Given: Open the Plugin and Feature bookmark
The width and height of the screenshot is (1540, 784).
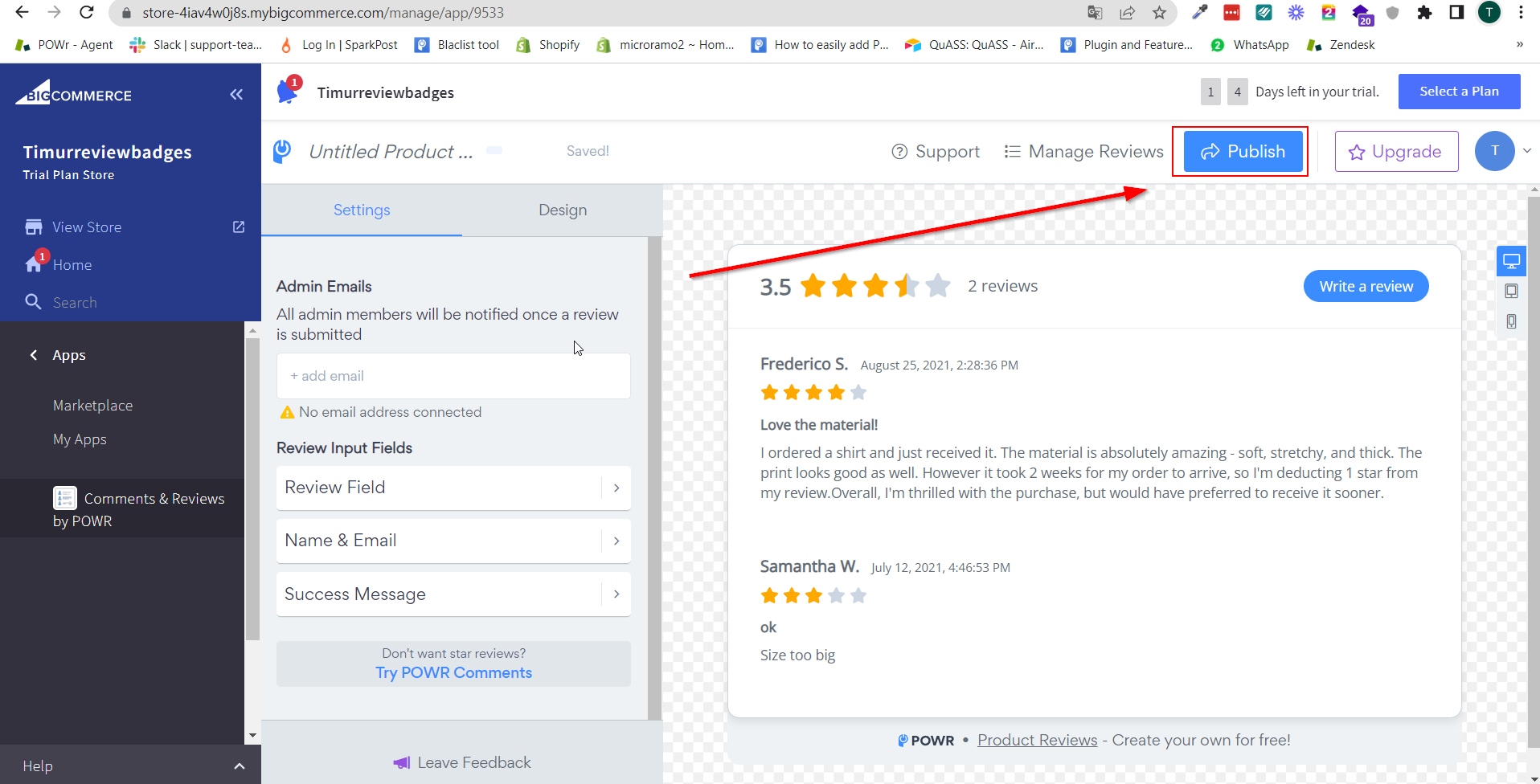Looking at the screenshot, I should (x=1126, y=45).
